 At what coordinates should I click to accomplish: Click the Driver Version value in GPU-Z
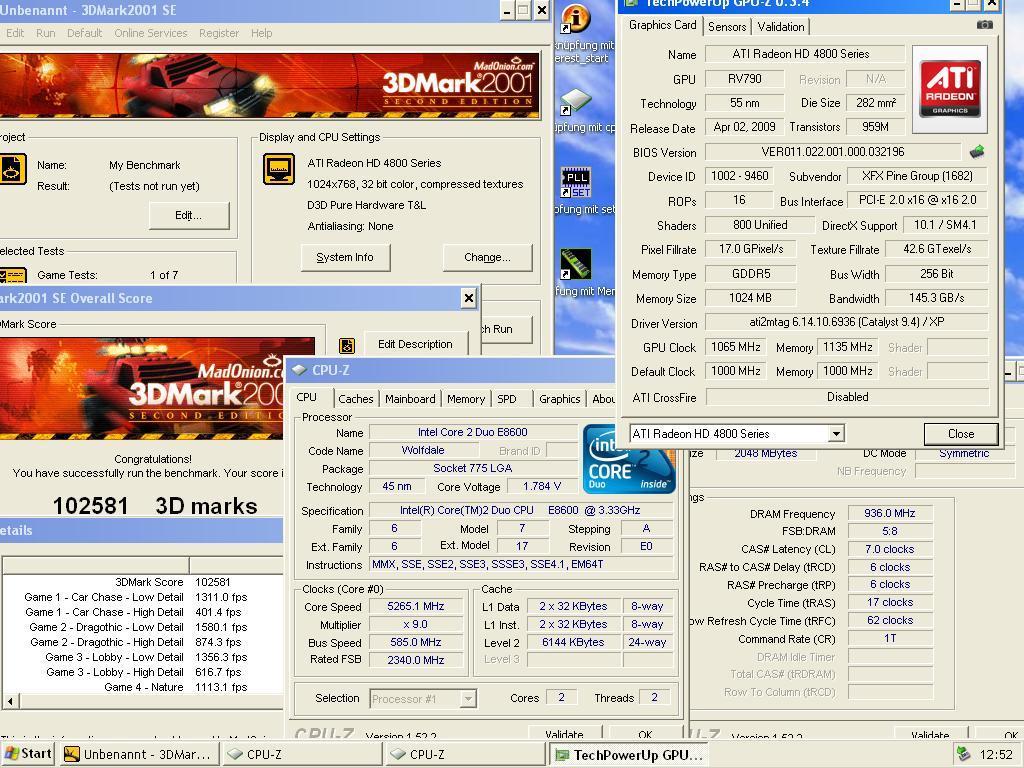[x=846, y=322]
